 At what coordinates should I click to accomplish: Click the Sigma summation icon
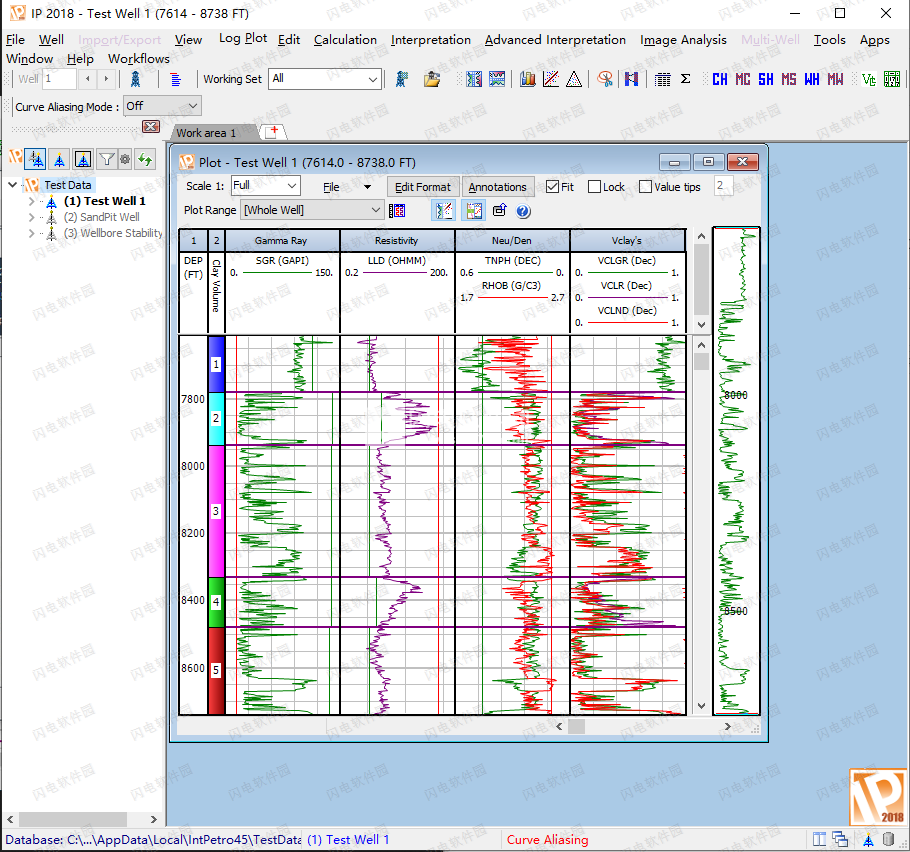tap(685, 79)
